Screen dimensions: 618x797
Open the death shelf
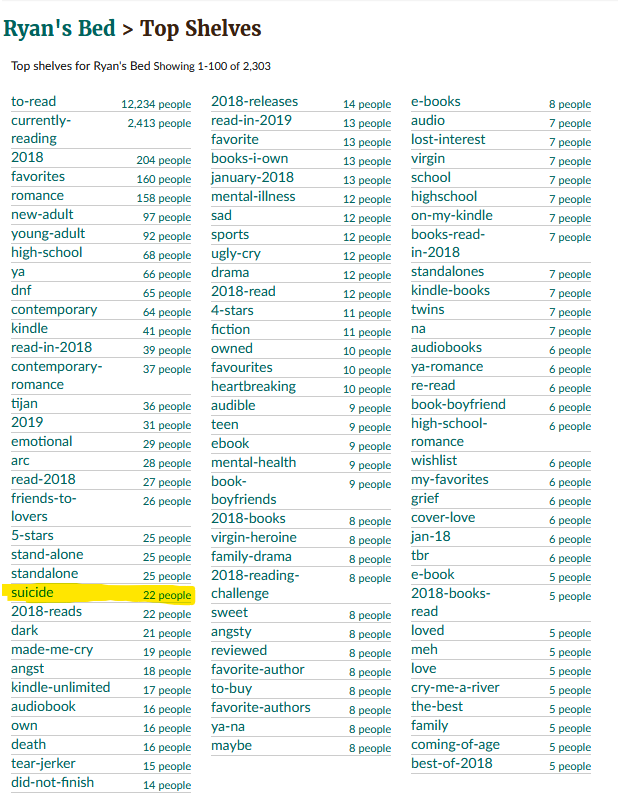pos(29,745)
